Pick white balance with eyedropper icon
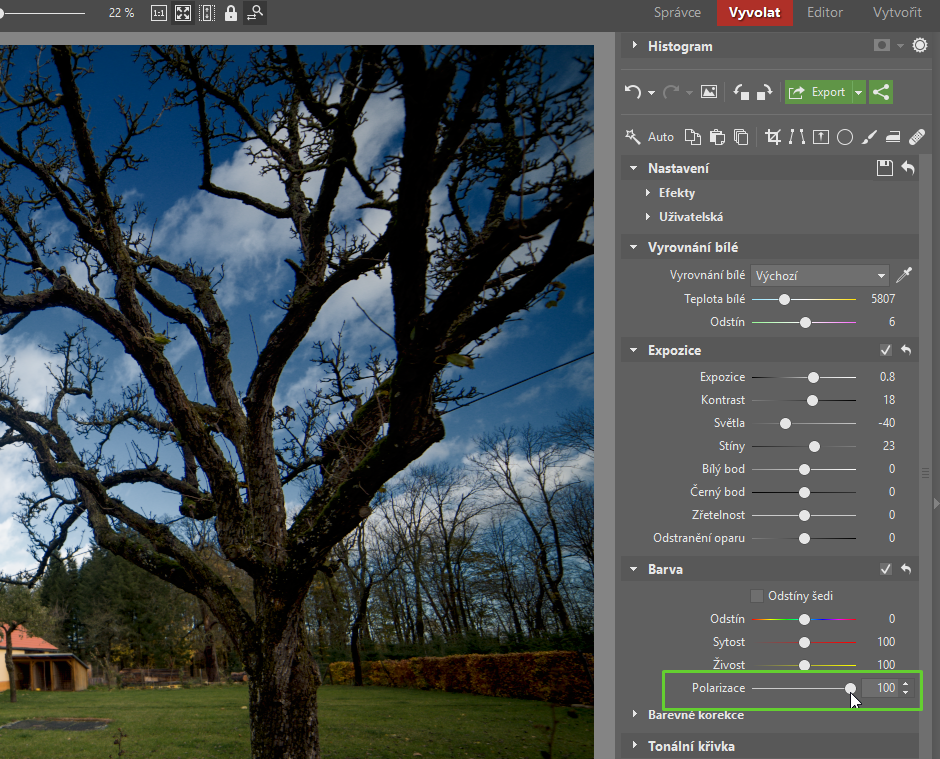The width and height of the screenshot is (940, 759). [903, 275]
